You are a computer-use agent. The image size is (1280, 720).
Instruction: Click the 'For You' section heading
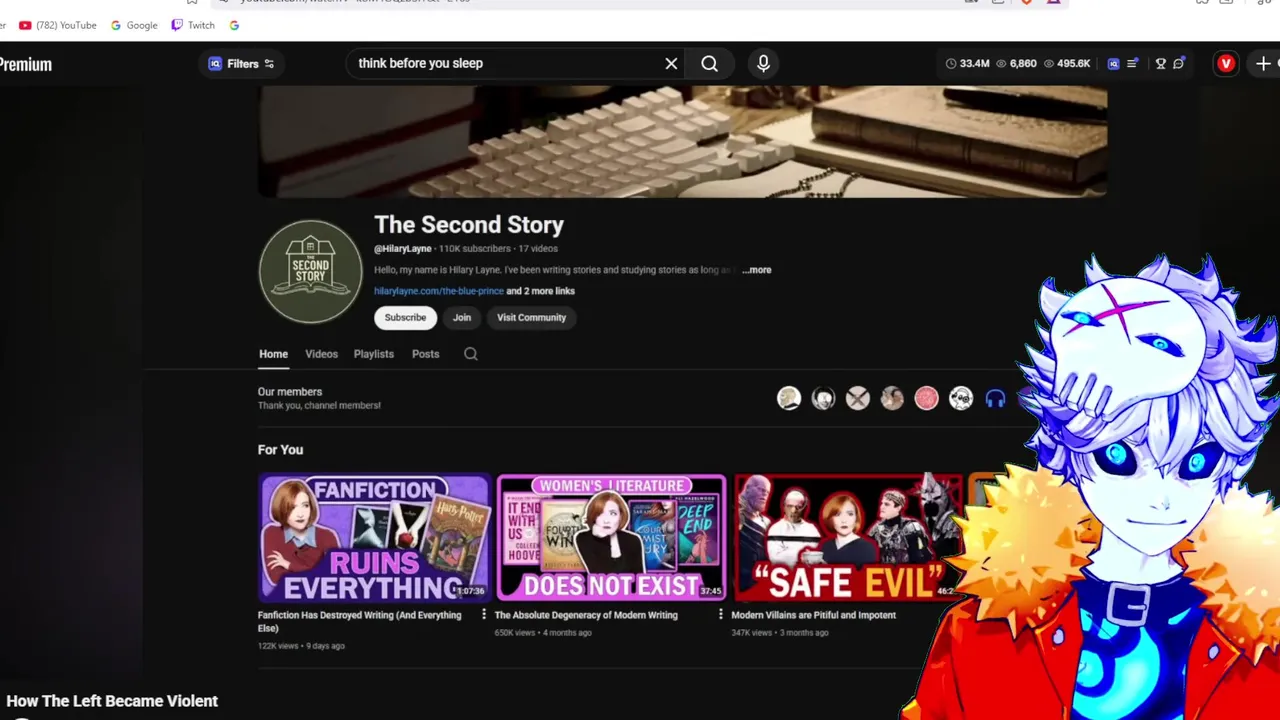point(280,450)
